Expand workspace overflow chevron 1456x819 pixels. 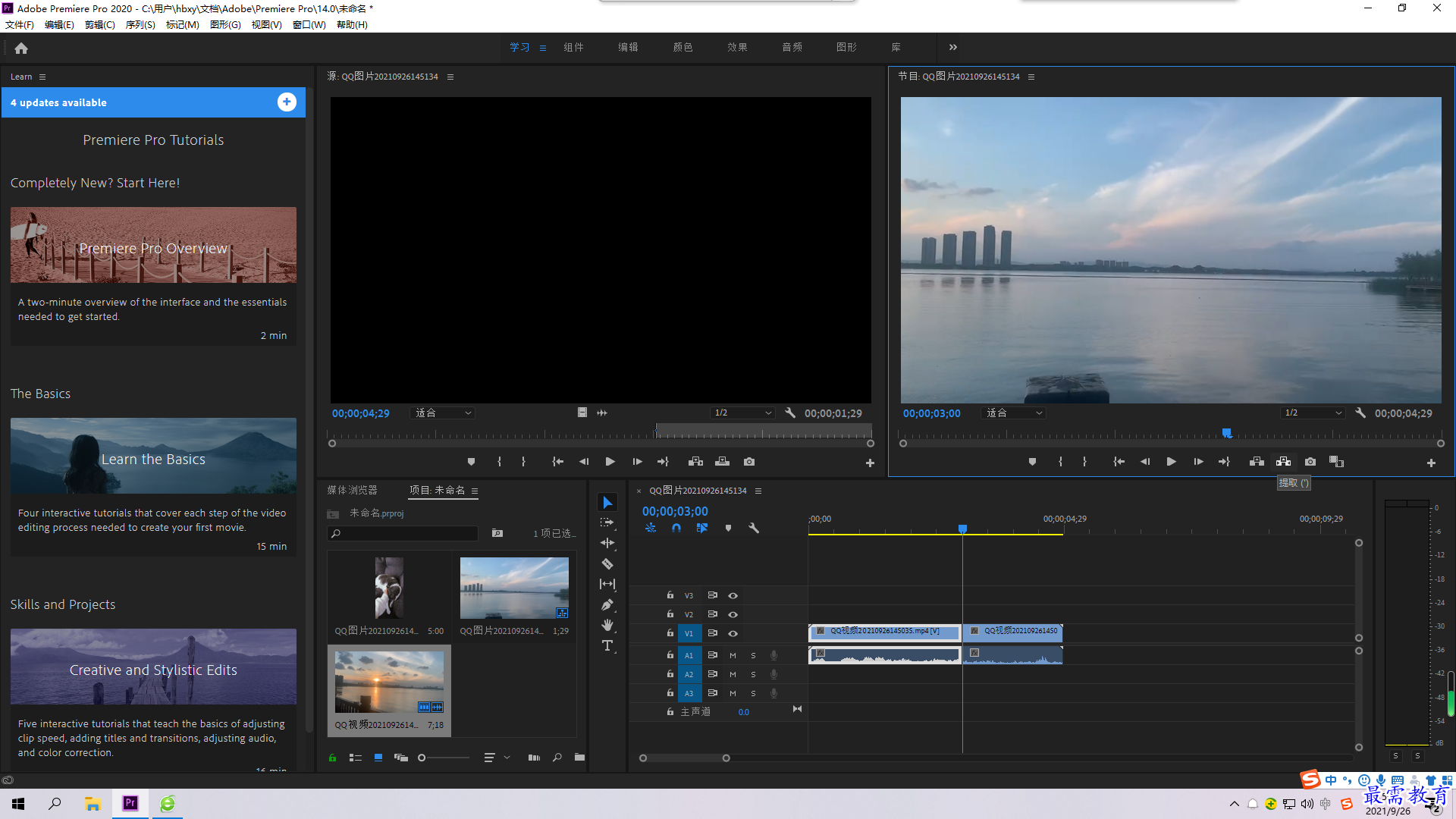(953, 47)
